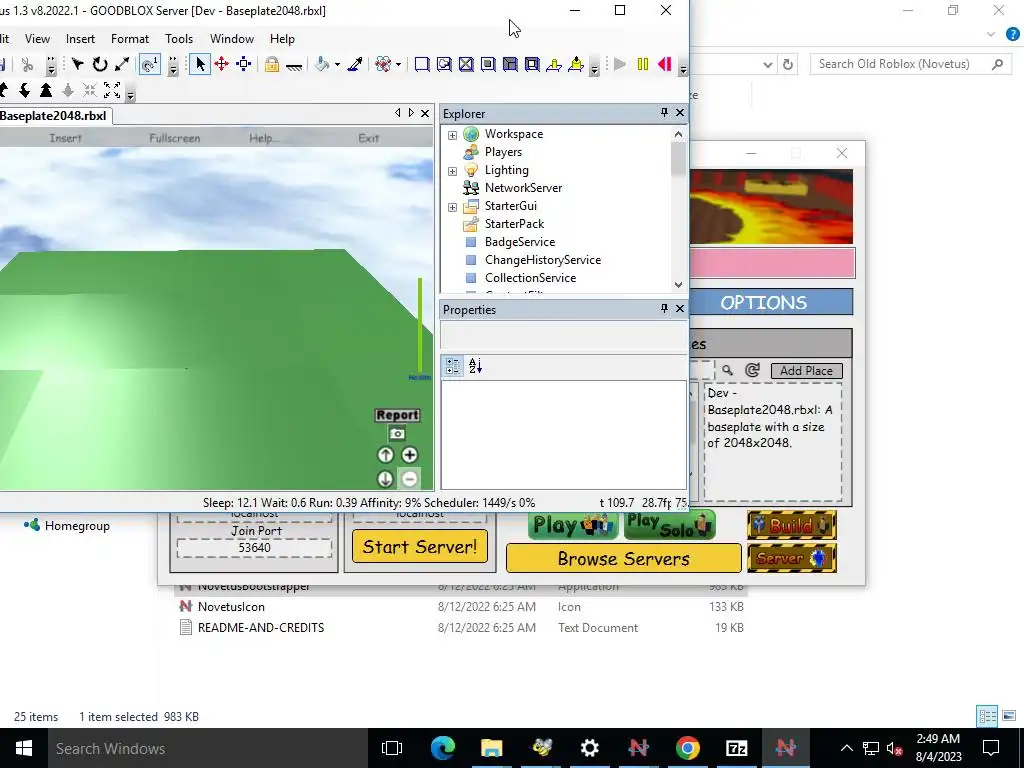Select the Dropper color picker tool

pos(355,64)
